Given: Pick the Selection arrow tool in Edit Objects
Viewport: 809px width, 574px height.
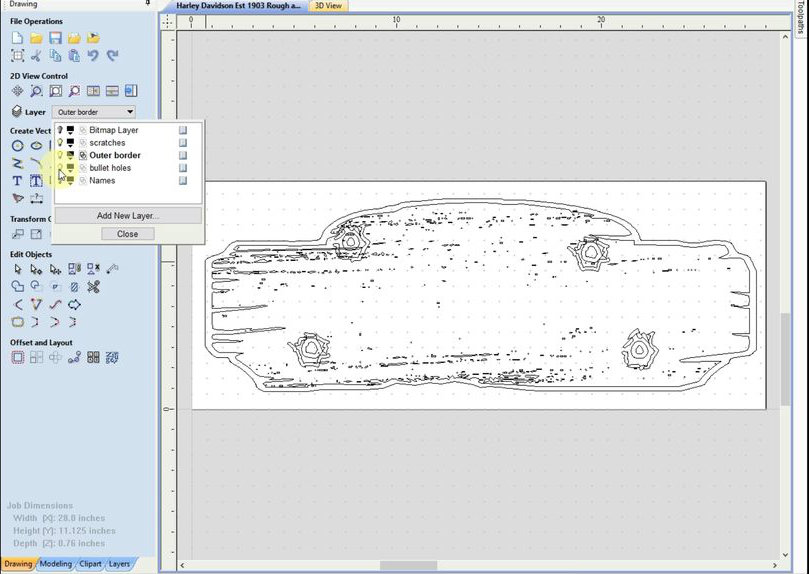Looking at the screenshot, I should (18, 269).
